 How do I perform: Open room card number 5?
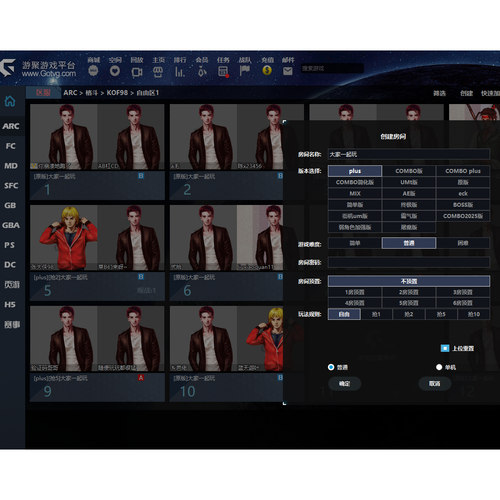click(x=97, y=253)
